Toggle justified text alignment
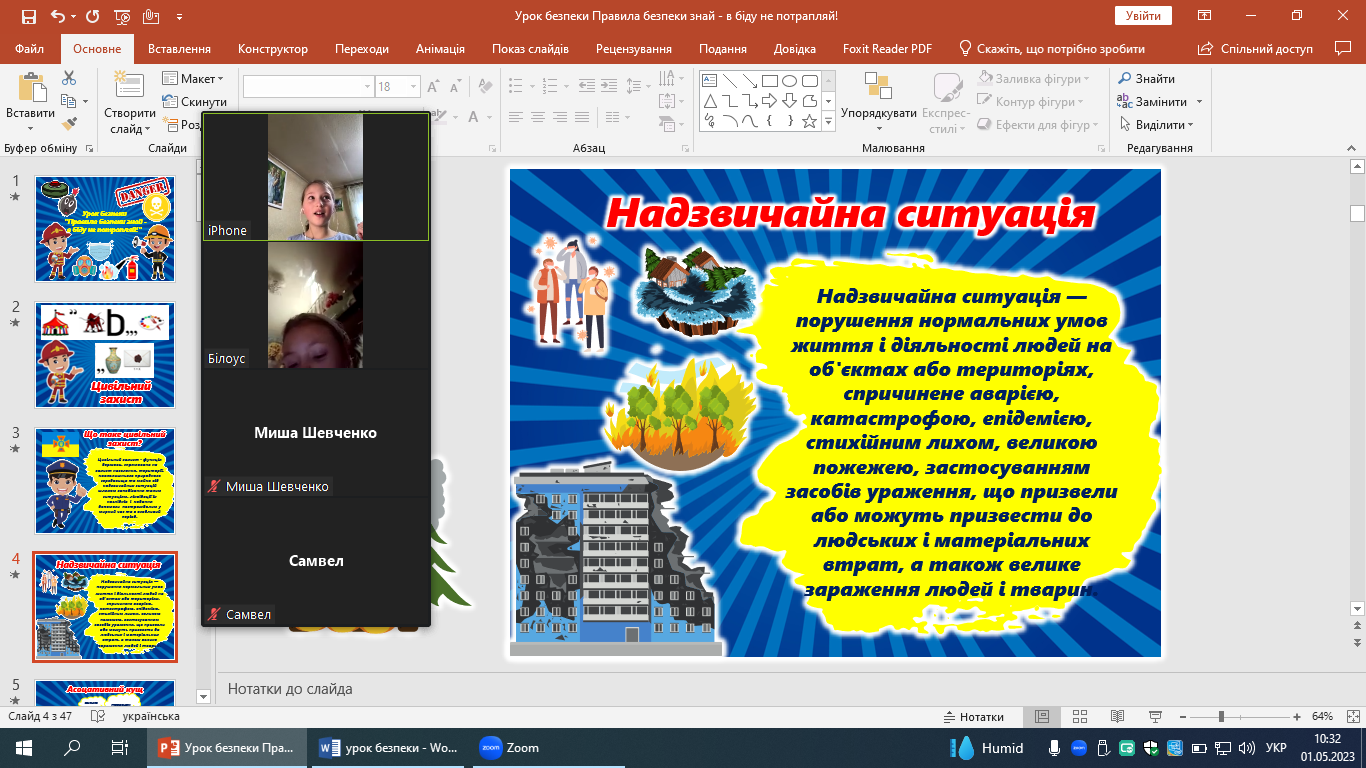Screen dimensions: 1366x768 (584, 117)
